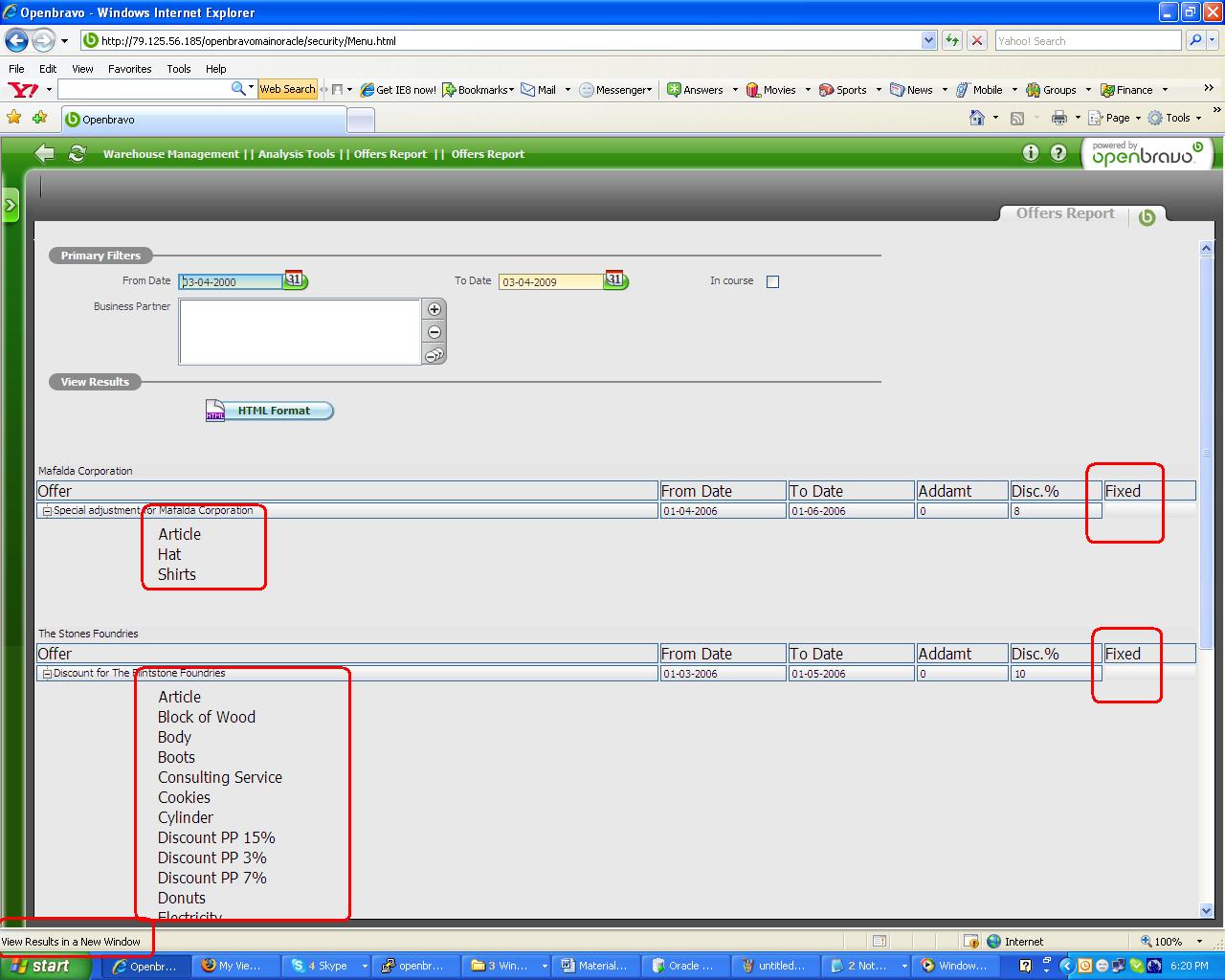Screen dimensions: 1225x980
Task: Click the From Date input field
Action: (231, 282)
